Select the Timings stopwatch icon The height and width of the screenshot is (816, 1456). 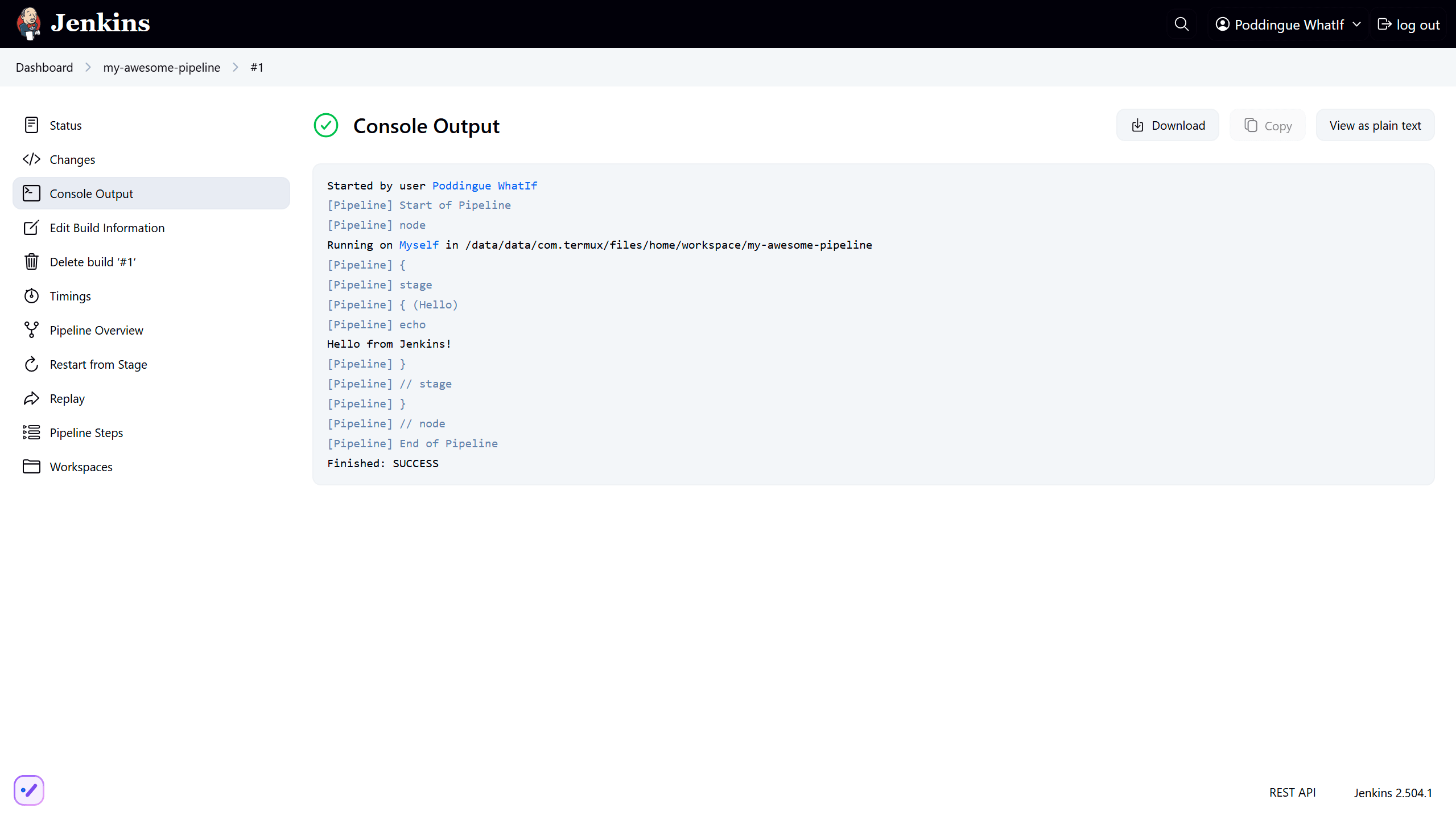pos(31,296)
